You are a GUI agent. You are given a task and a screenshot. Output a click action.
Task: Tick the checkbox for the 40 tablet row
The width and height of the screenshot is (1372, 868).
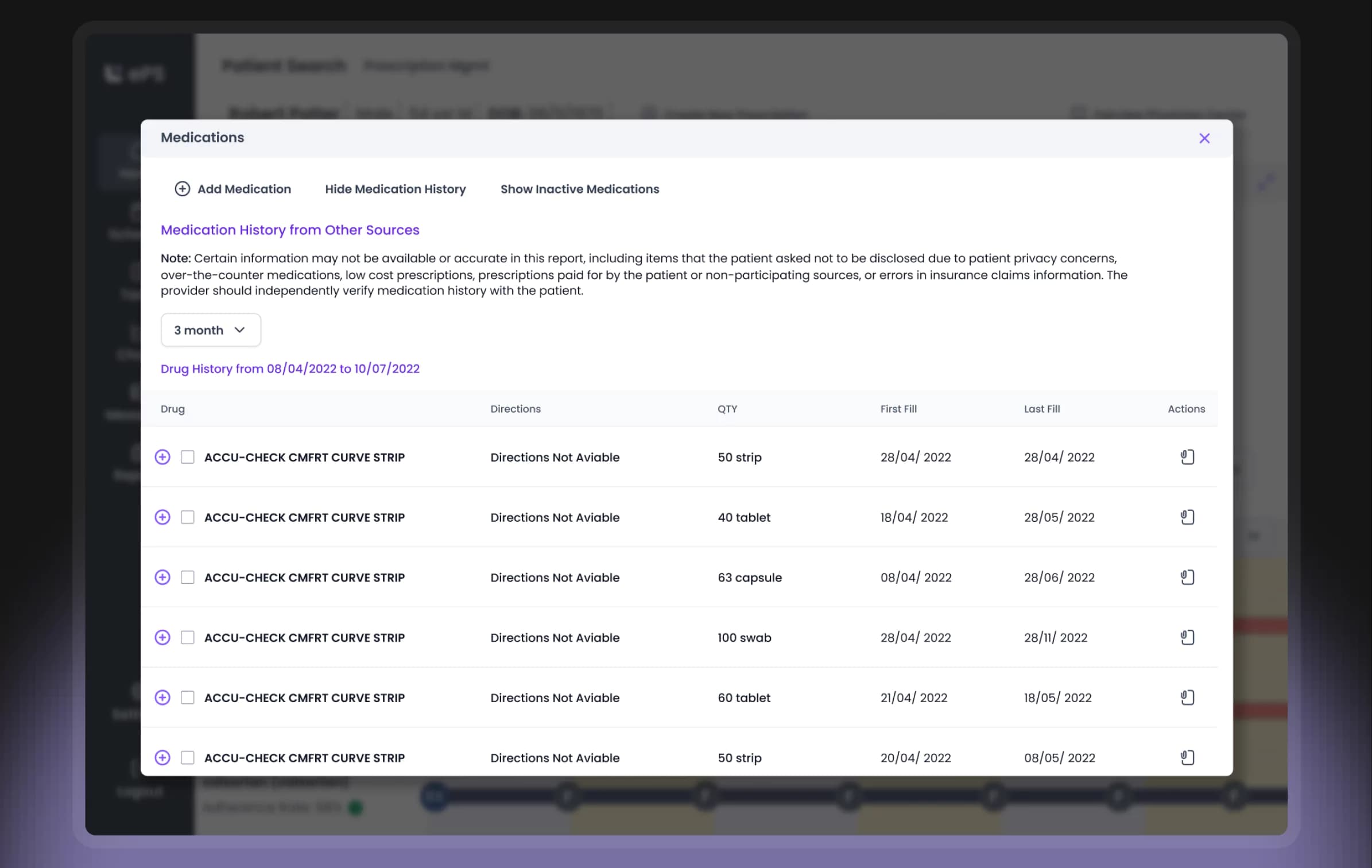188,517
